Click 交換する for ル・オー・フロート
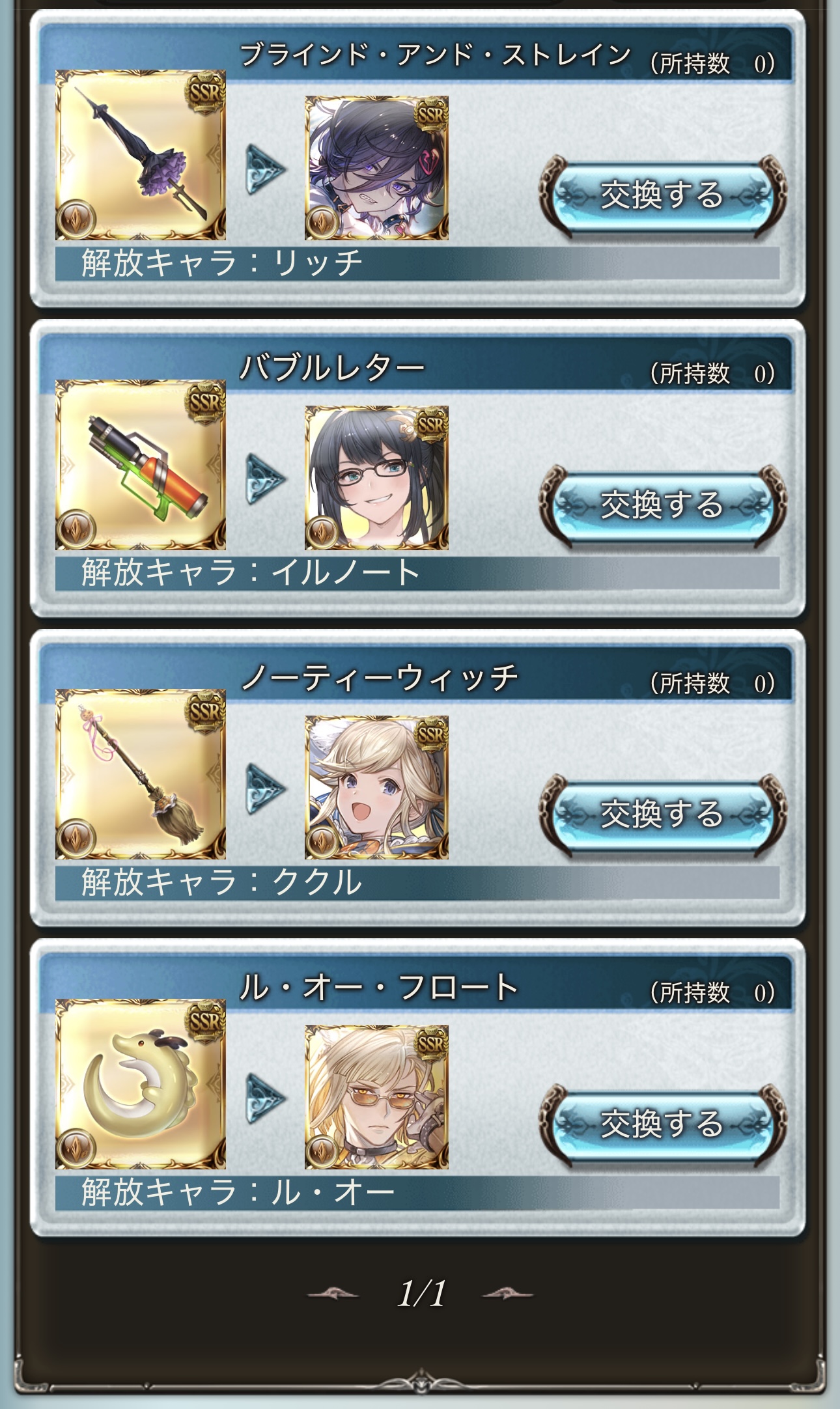Viewport: 840px width, 1409px height. (x=662, y=1124)
